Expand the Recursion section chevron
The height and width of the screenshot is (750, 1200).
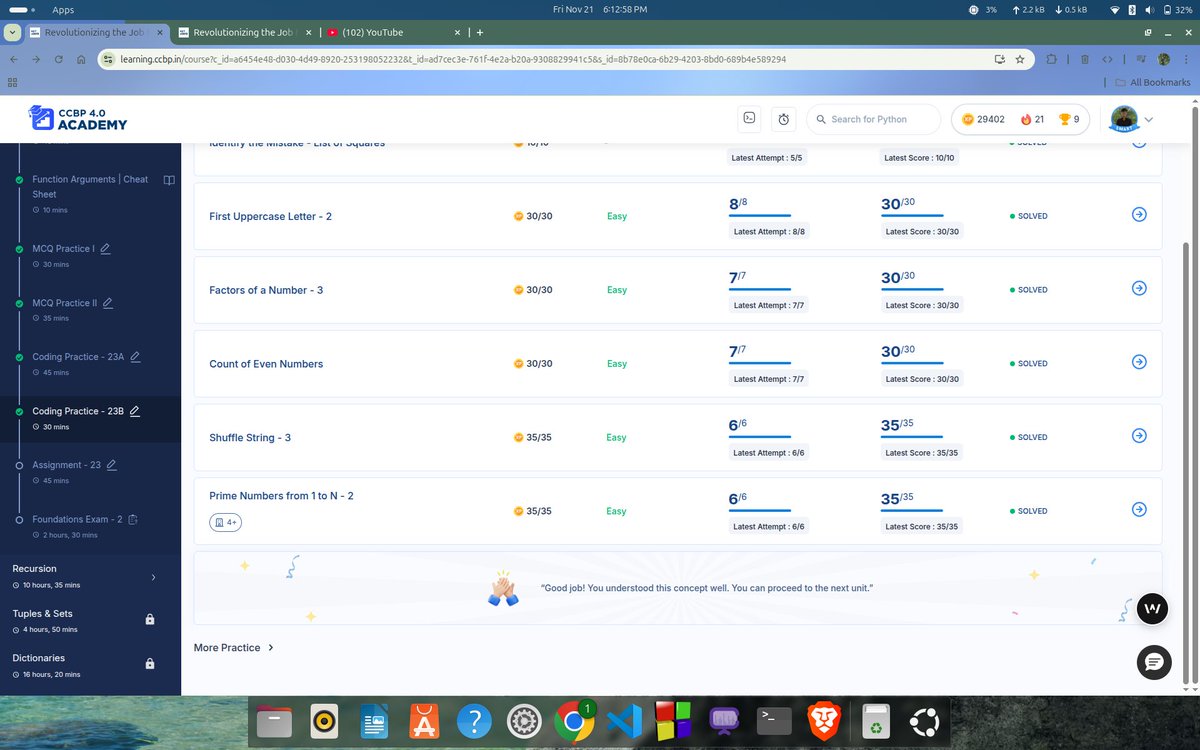pyautogui.click(x=153, y=577)
